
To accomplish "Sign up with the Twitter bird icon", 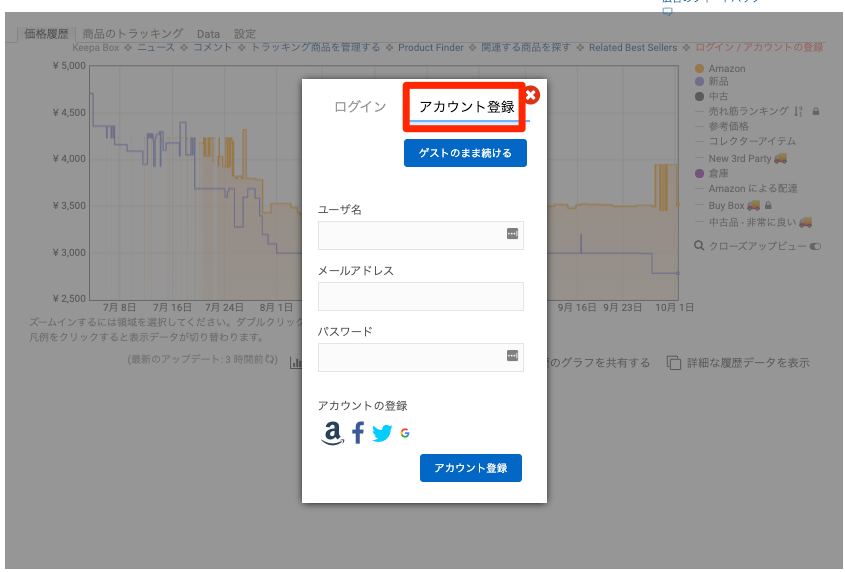I will [x=382, y=433].
